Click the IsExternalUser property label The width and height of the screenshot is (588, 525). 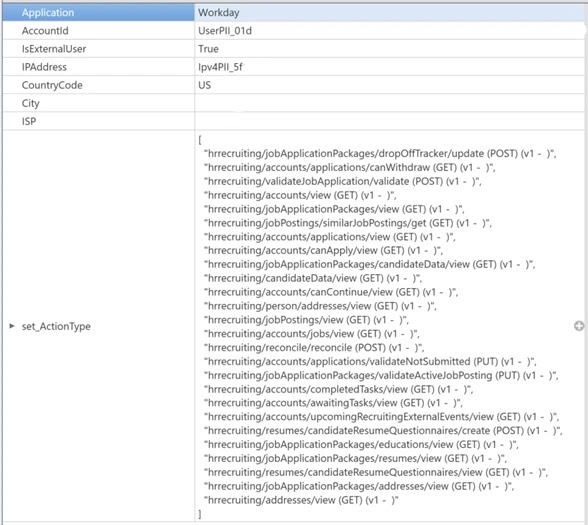coord(54,49)
